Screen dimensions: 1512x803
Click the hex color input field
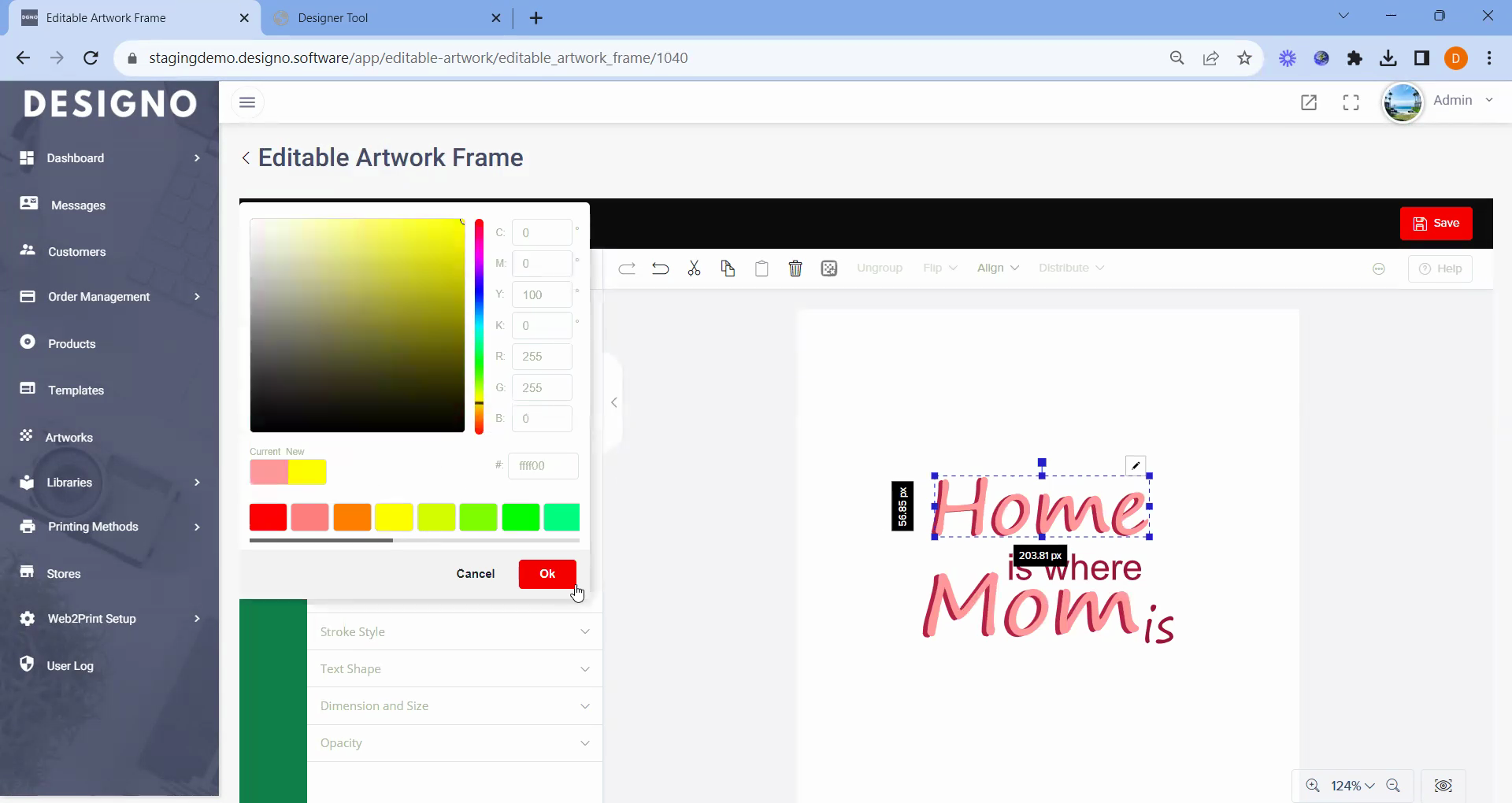pyautogui.click(x=543, y=466)
